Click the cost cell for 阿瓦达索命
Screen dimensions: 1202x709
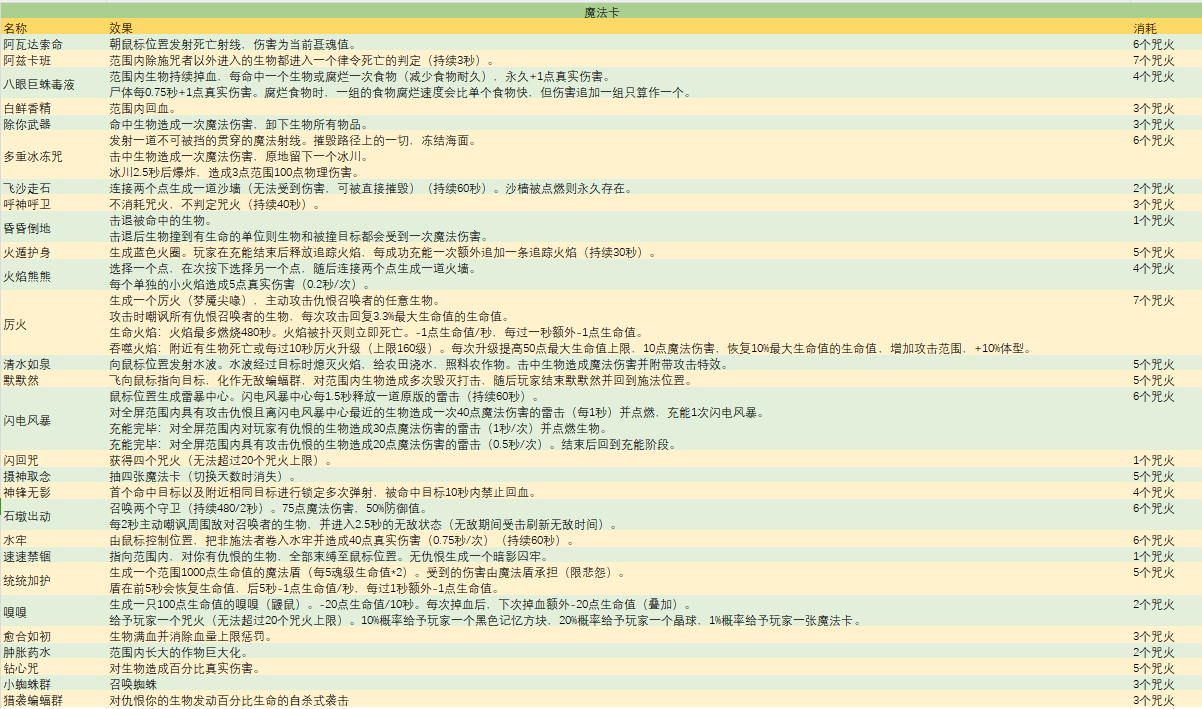click(x=1153, y=44)
